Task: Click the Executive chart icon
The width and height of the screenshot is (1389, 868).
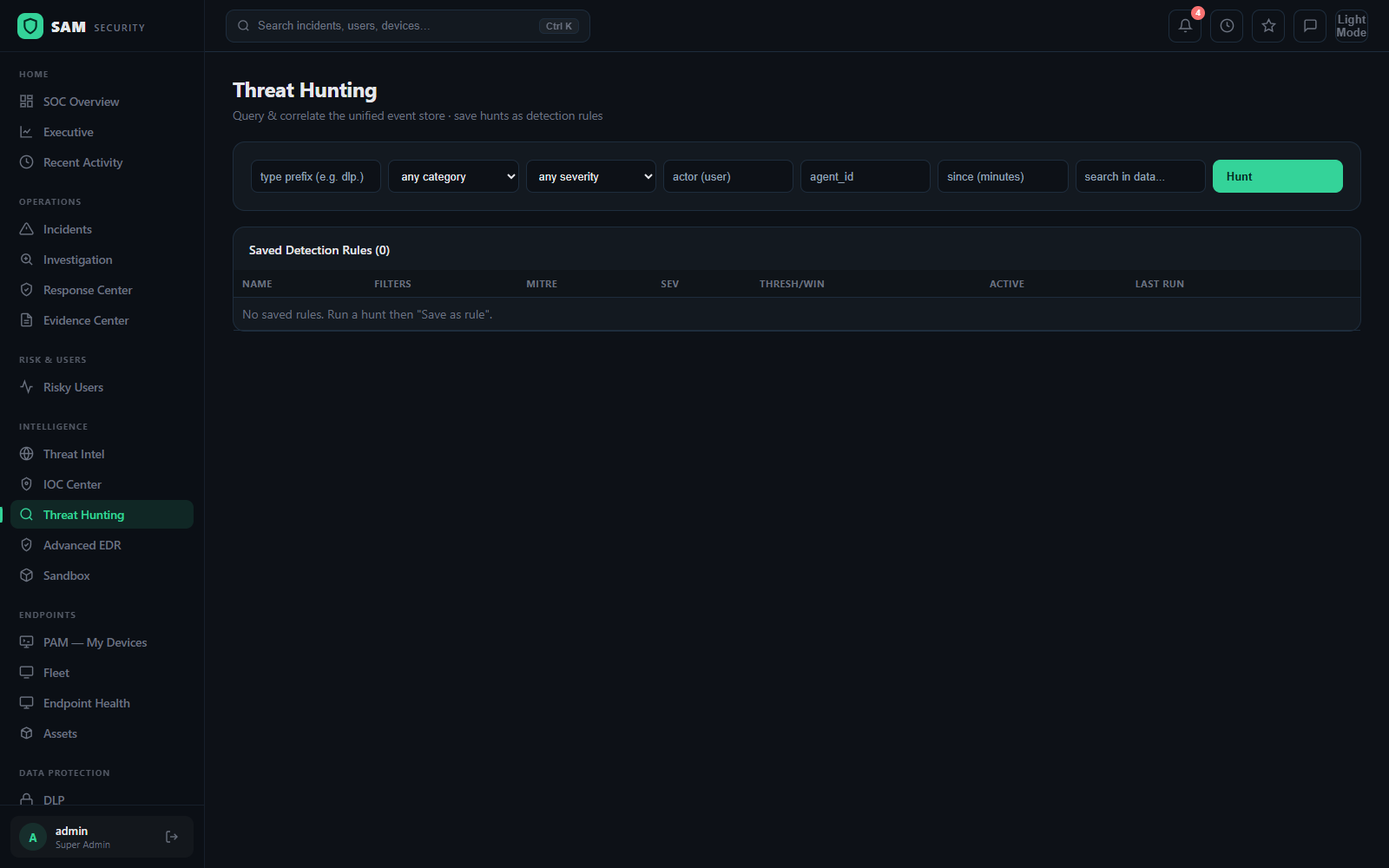Action: point(27,132)
